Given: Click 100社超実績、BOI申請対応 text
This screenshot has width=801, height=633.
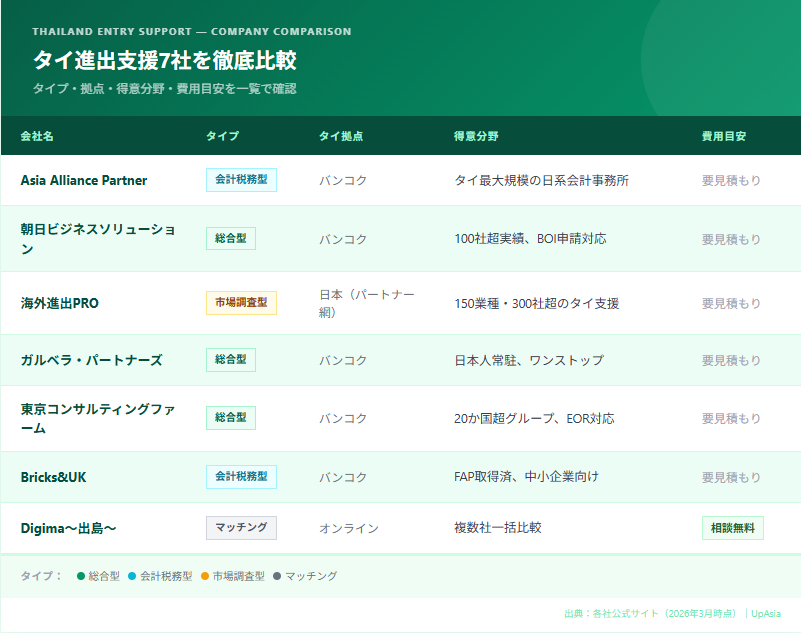Looking at the screenshot, I should pos(530,239).
